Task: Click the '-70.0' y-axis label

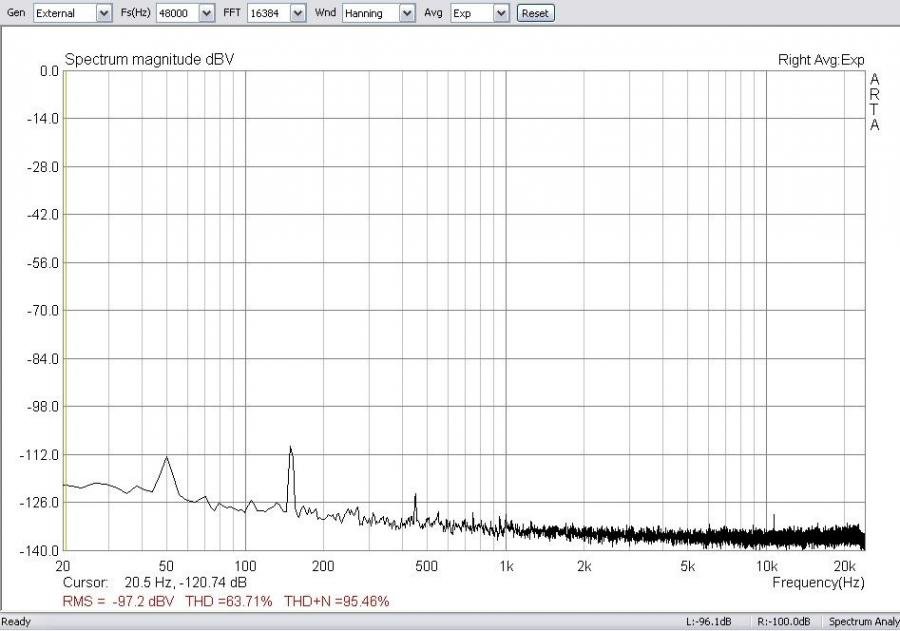Action: pos(43,311)
